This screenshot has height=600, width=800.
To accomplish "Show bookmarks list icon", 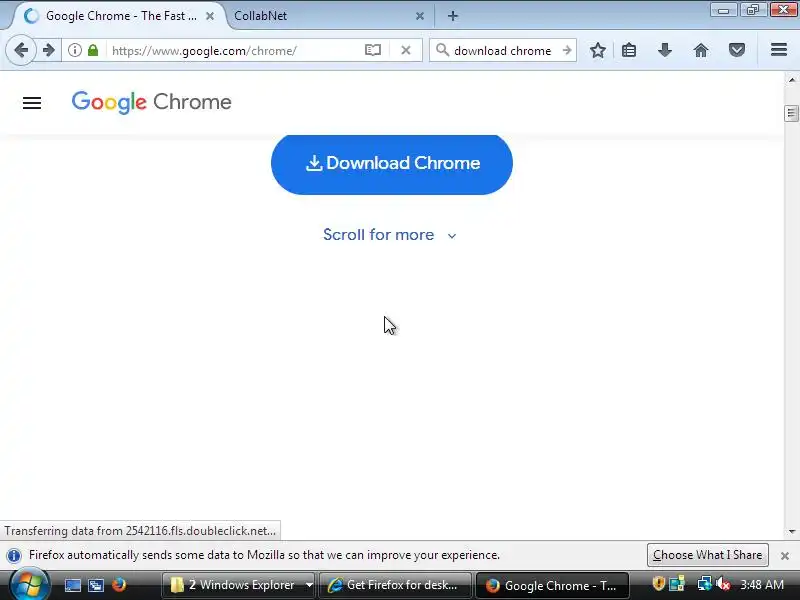I will 629,50.
